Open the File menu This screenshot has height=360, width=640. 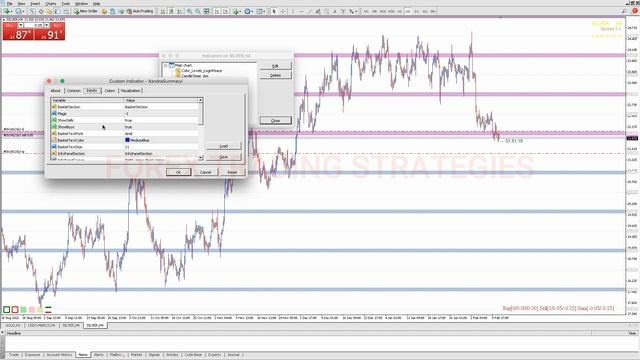pyautogui.click(x=10, y=4)
